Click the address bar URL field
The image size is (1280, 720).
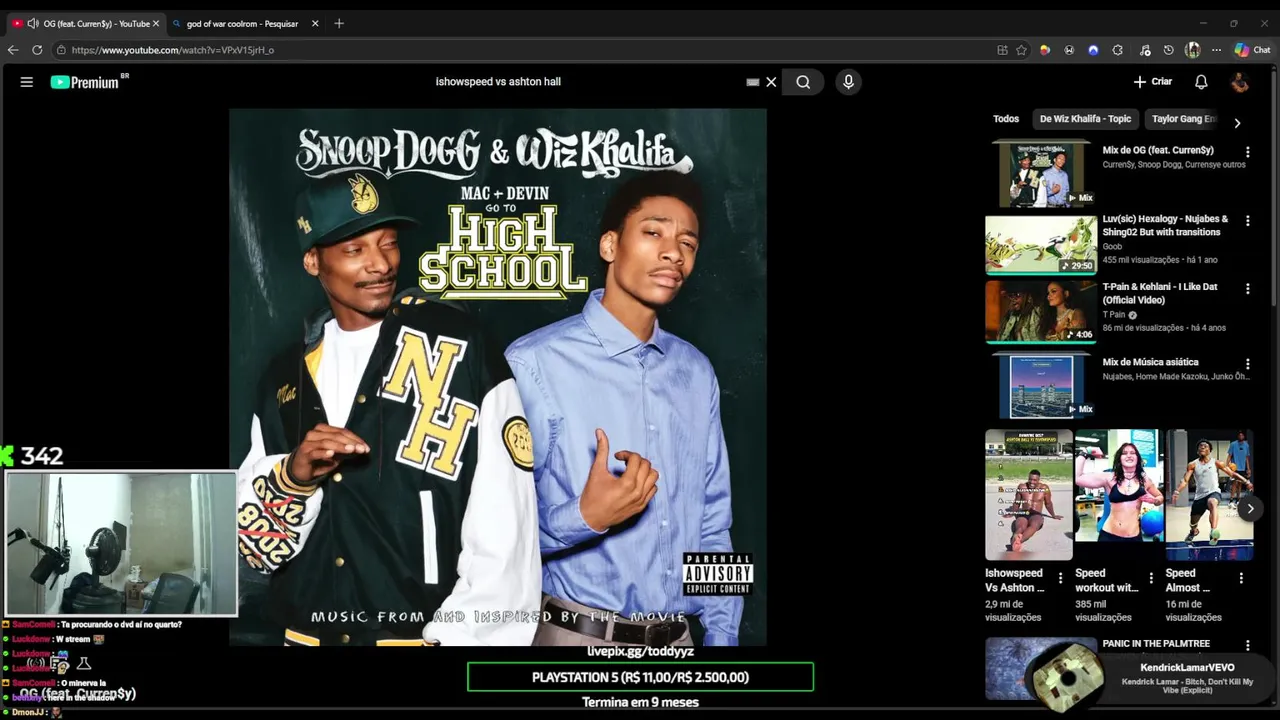click(520, 50)
